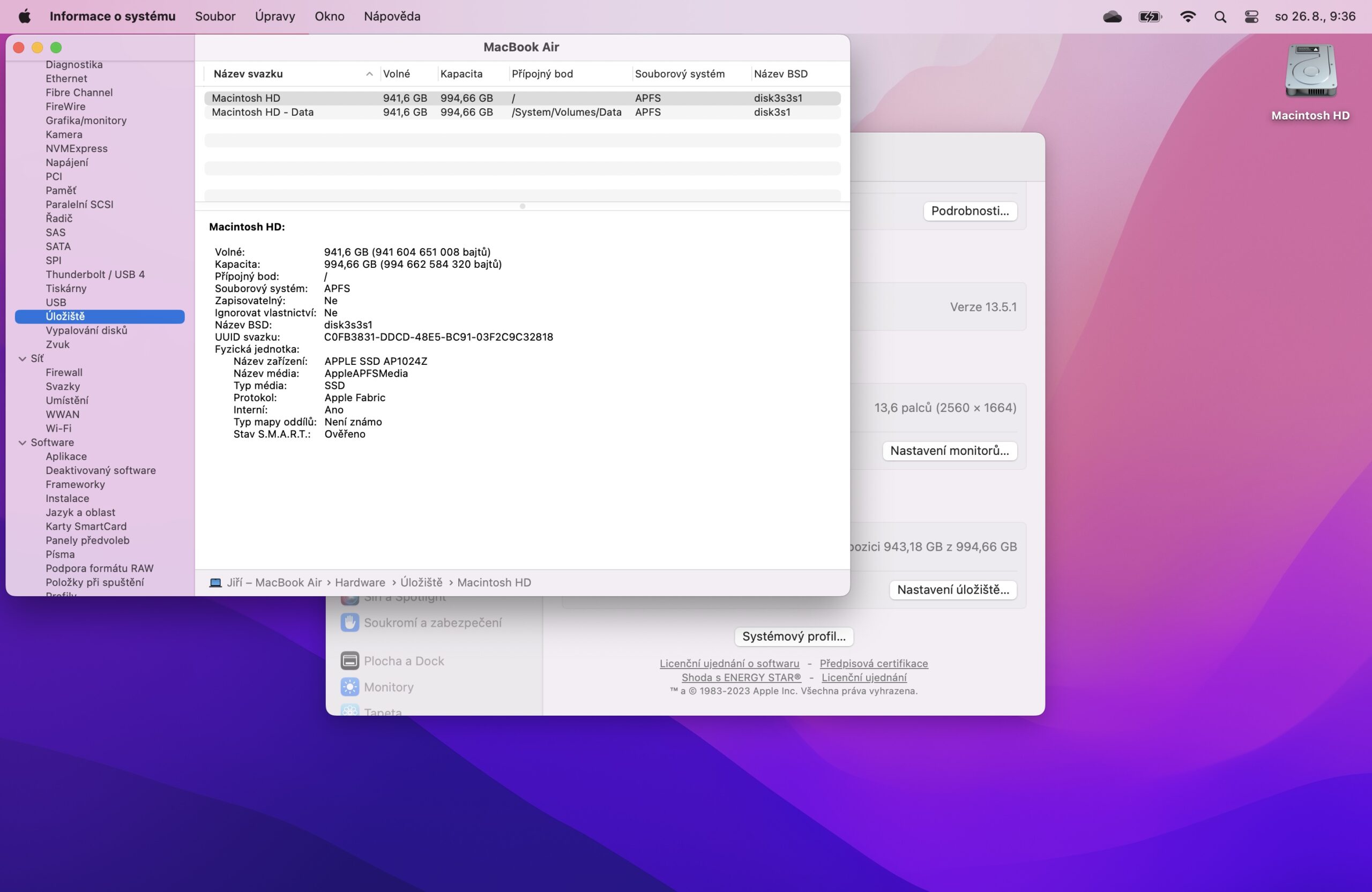
Task: Click the cloud icon in menu bar
Action: tap(1112, 16)
